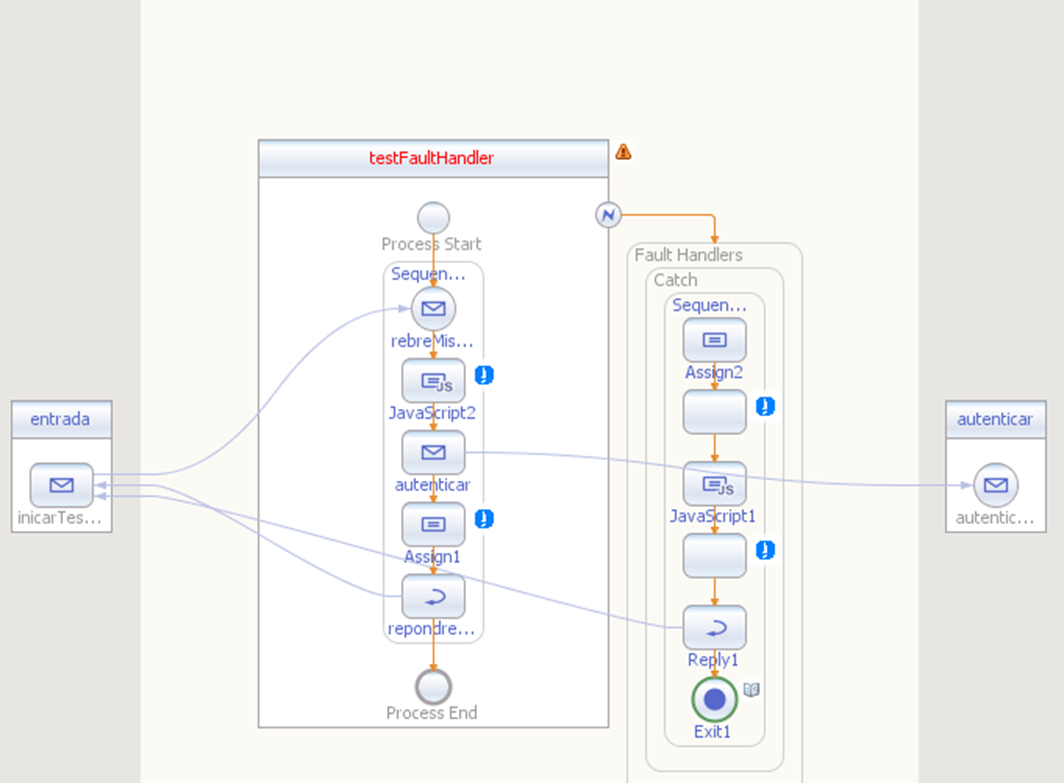Click the blue info badge next to JavaScript2

[484, 375]
